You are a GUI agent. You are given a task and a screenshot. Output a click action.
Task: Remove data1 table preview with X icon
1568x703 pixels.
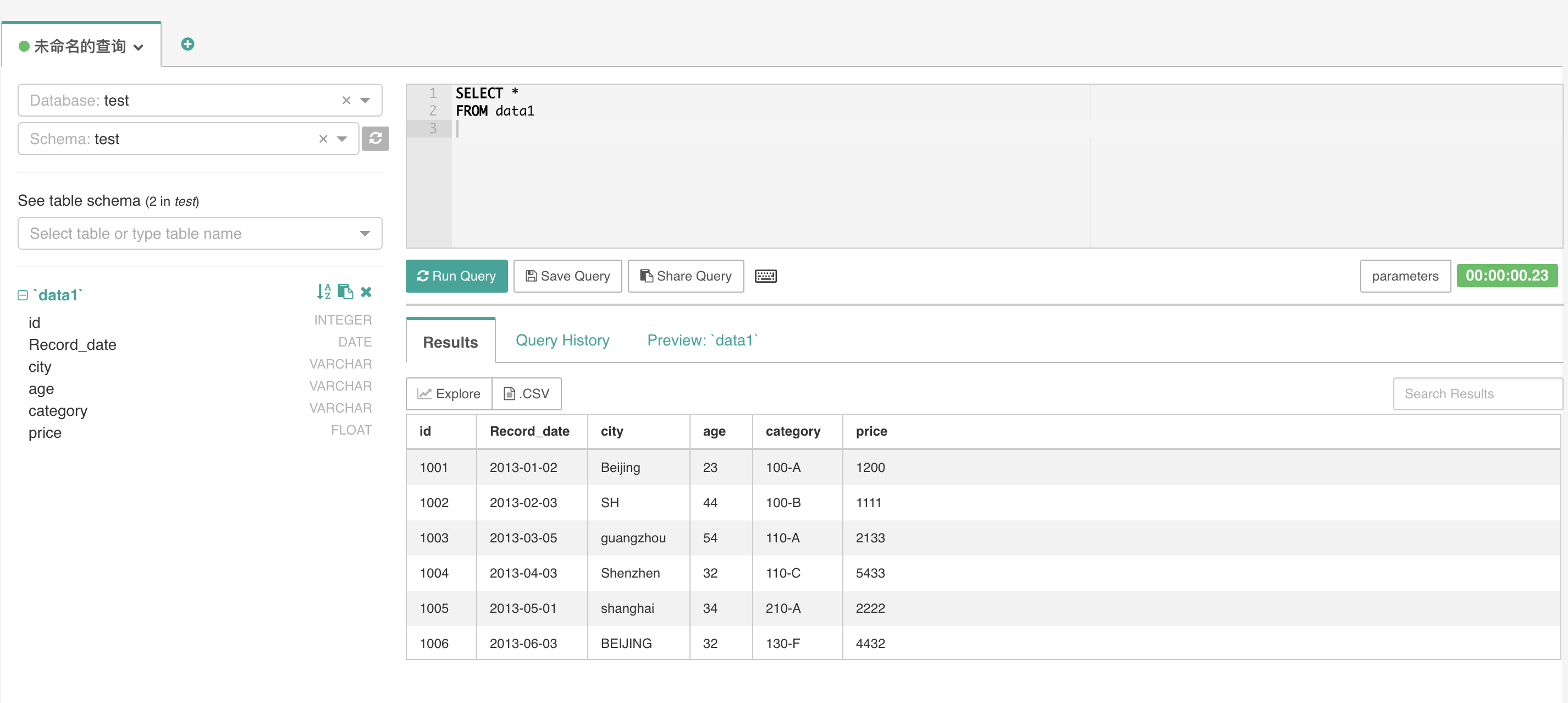366,292
